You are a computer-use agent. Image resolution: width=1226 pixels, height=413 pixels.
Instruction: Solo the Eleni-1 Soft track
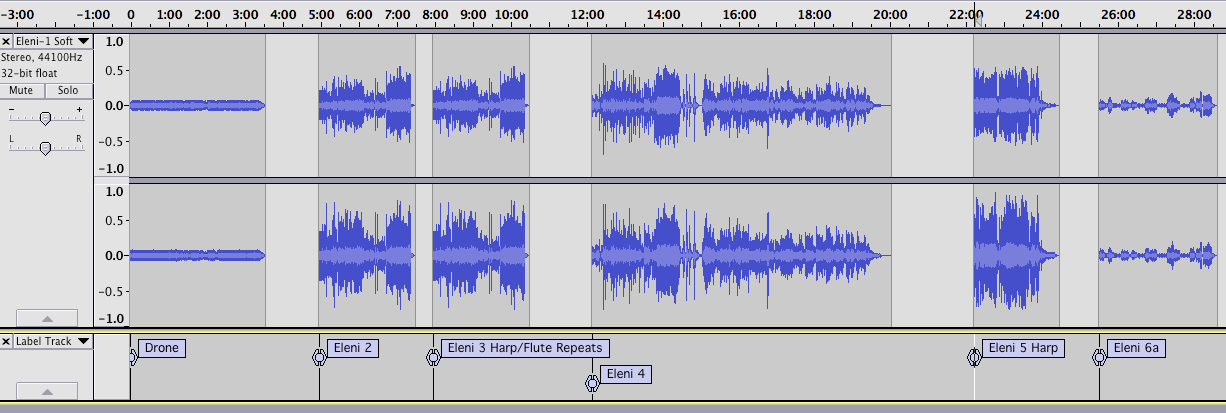[68, 90]
